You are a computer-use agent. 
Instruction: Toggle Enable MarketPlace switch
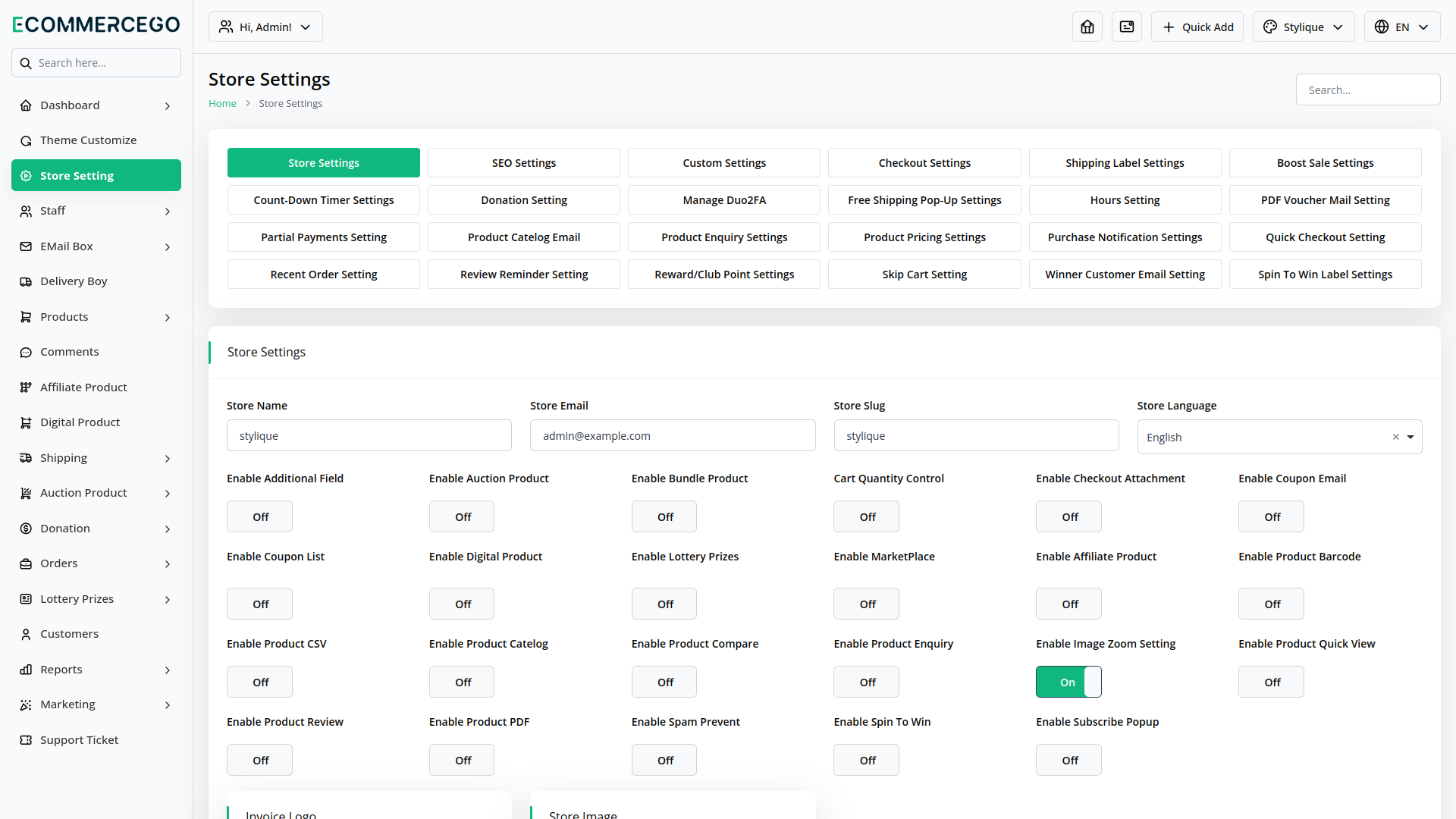(866, 604)
